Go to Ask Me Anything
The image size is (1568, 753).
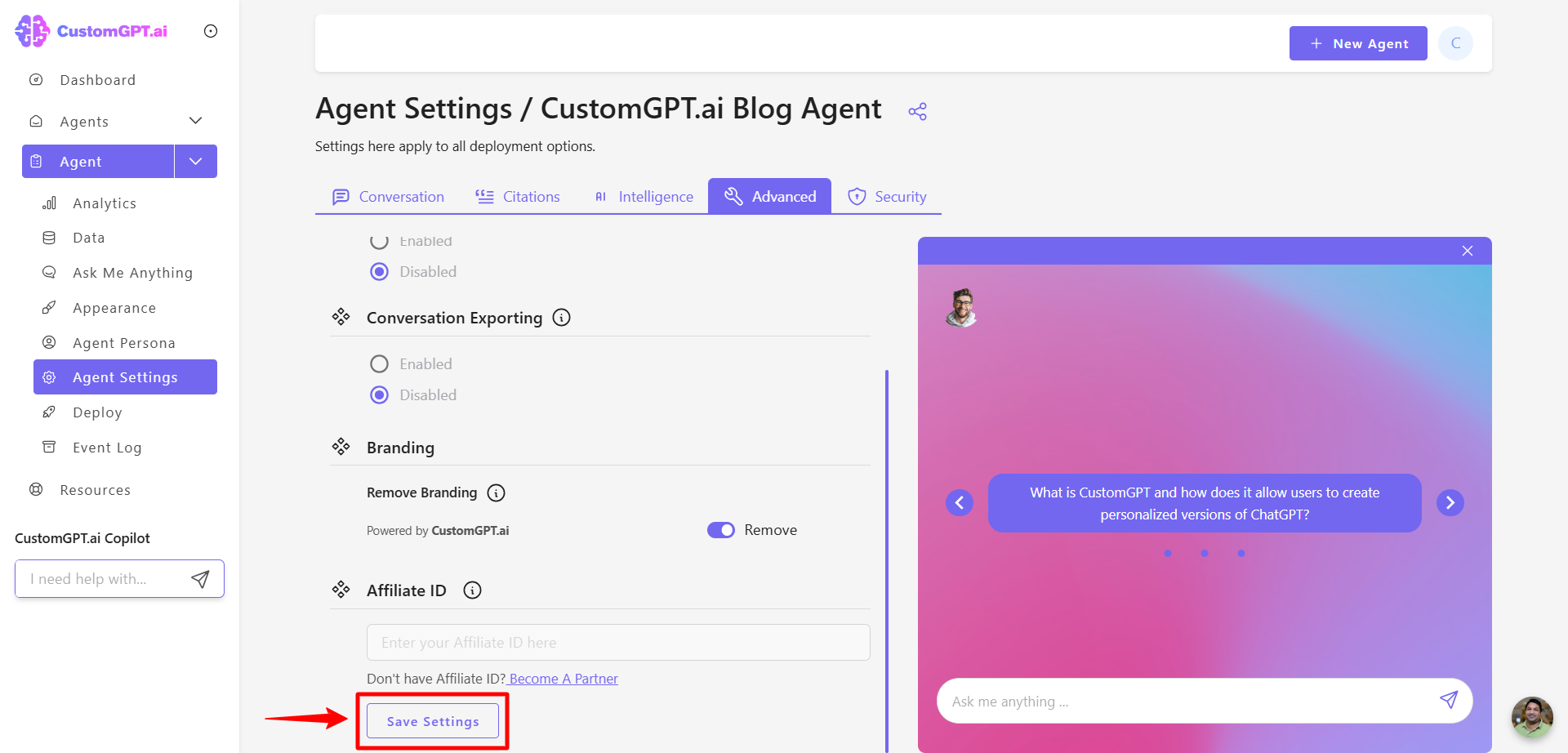point(133,273)
